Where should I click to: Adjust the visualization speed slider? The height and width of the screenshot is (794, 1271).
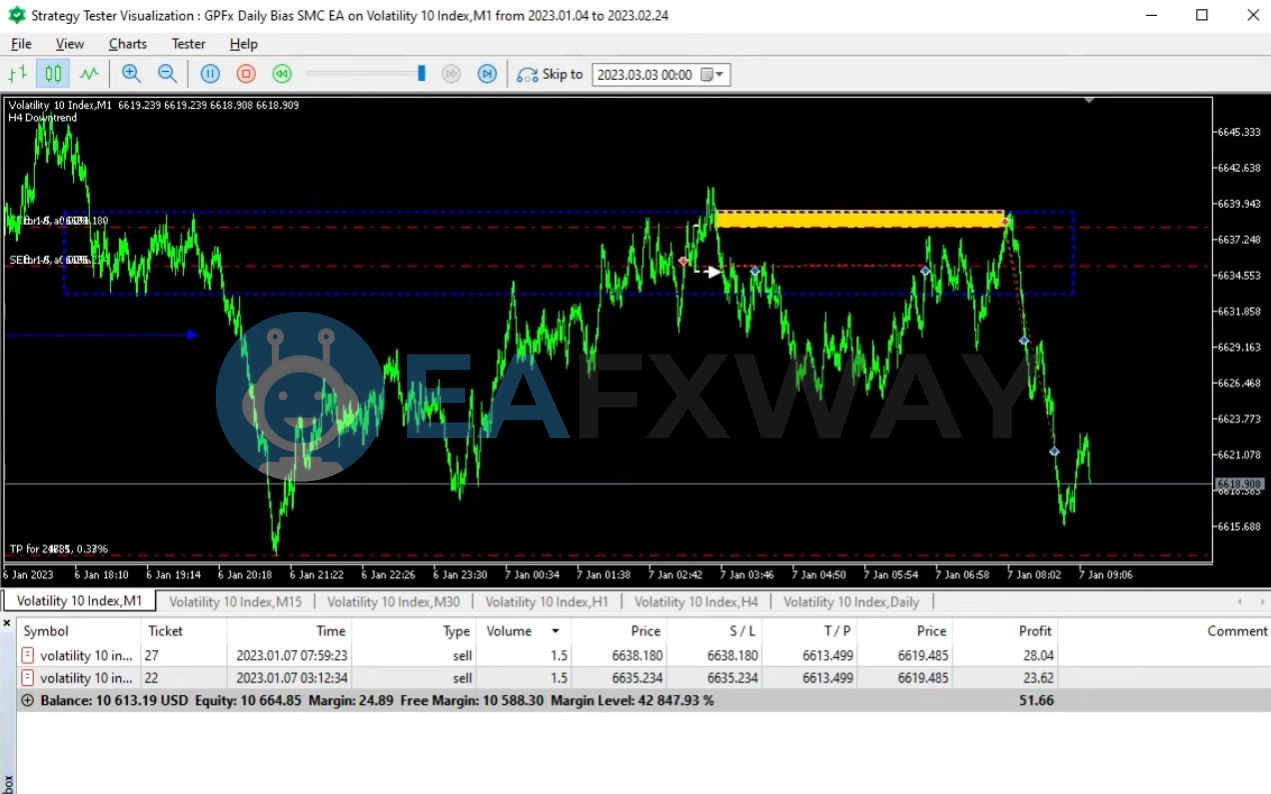tap(421, 73)
